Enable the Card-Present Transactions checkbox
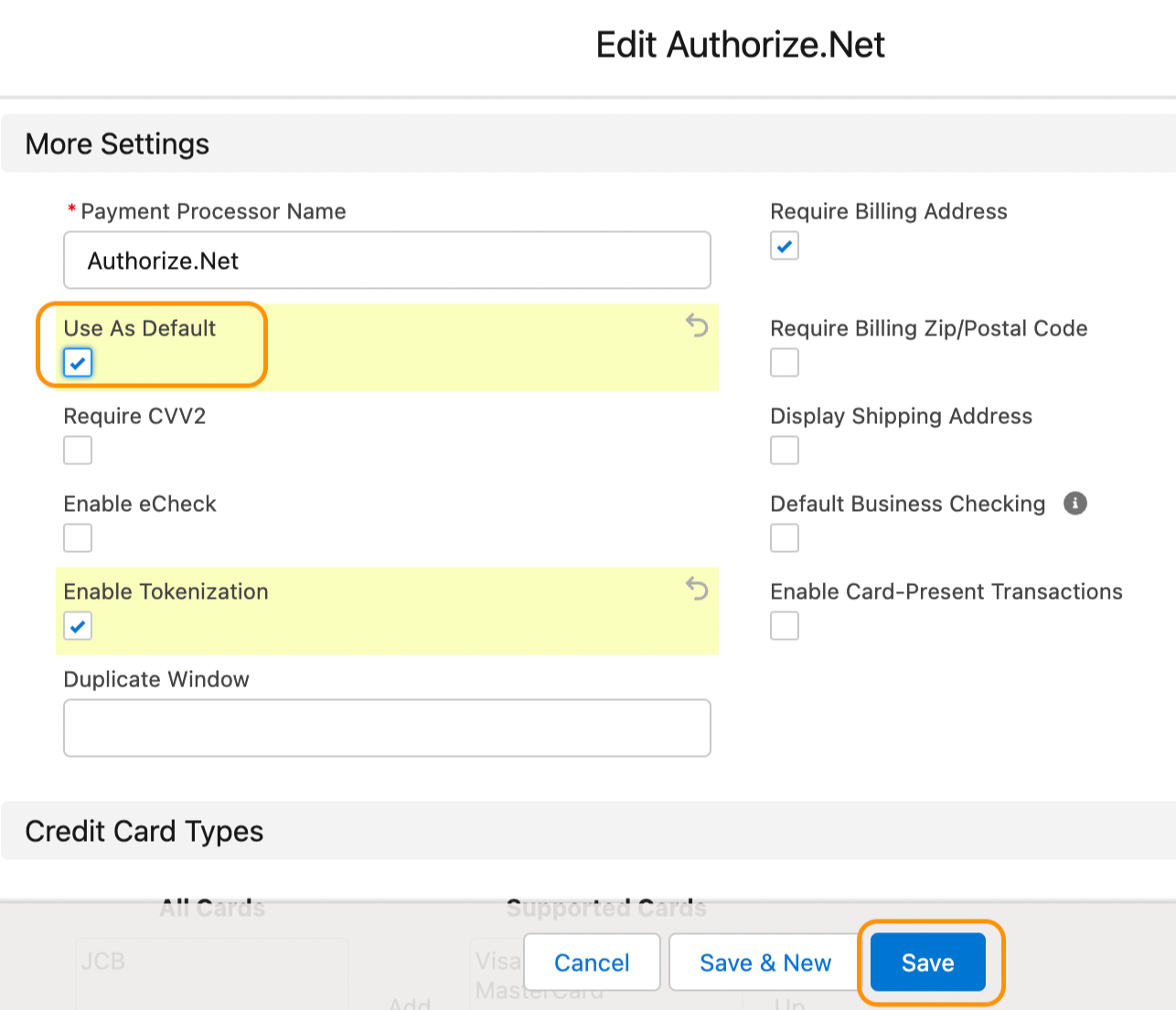 [x=785, y=626]
